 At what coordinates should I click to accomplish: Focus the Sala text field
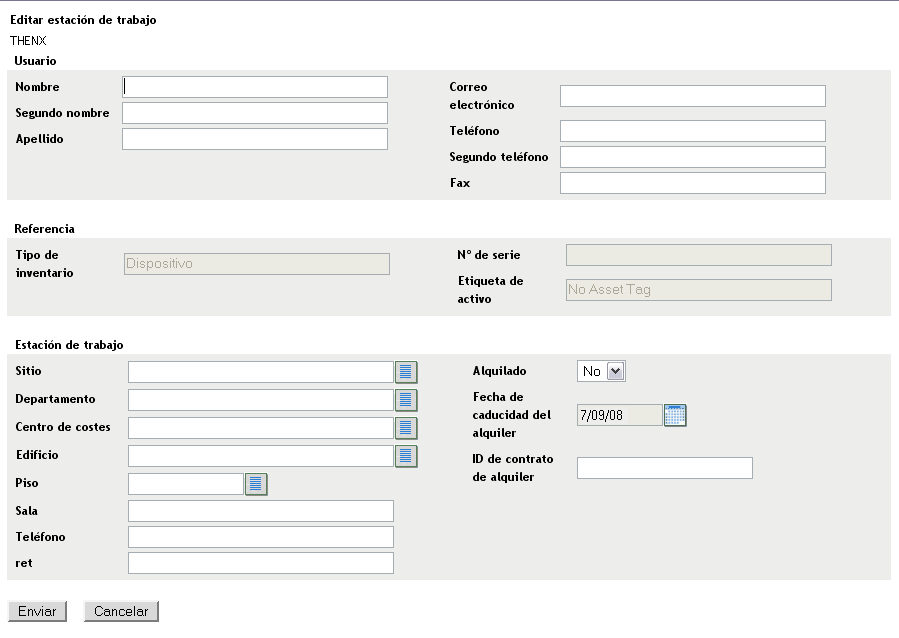[x=261, y=511]
